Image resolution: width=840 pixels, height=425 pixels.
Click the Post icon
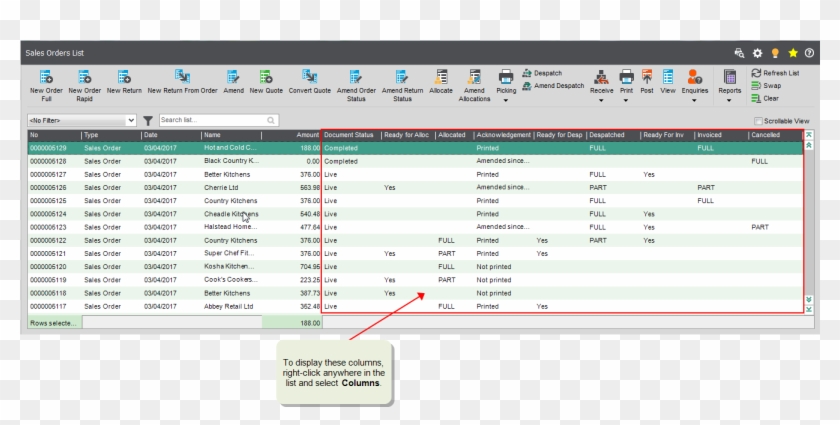[x=647, y=77]
